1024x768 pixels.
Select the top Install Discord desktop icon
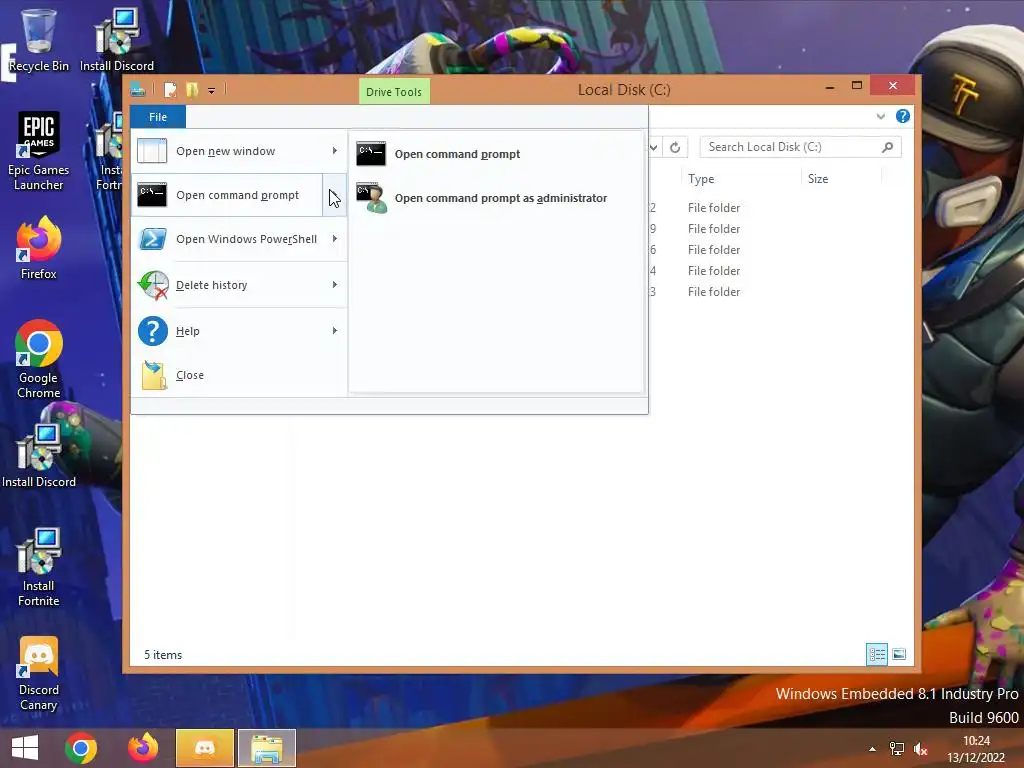click(117, 39)
